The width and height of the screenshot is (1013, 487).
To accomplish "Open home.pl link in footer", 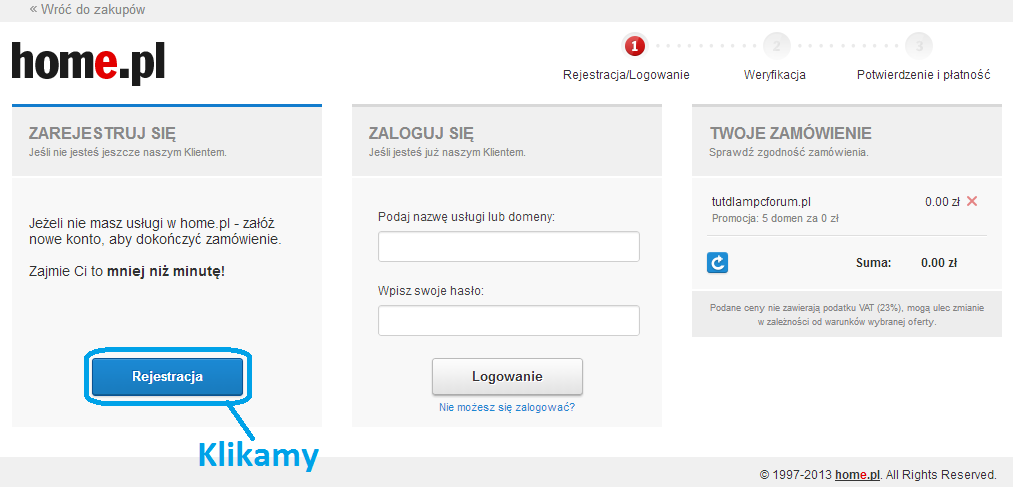I will coord(857,475).
